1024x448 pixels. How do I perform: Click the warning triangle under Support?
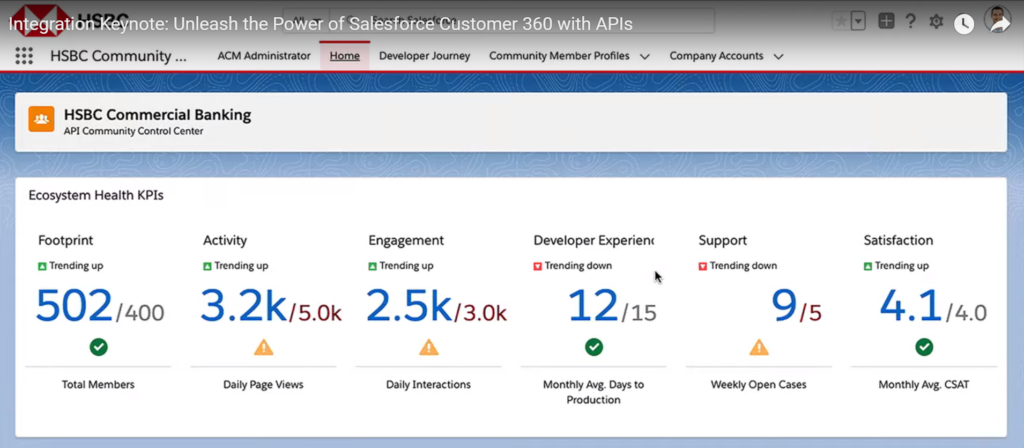pos(759,347)
